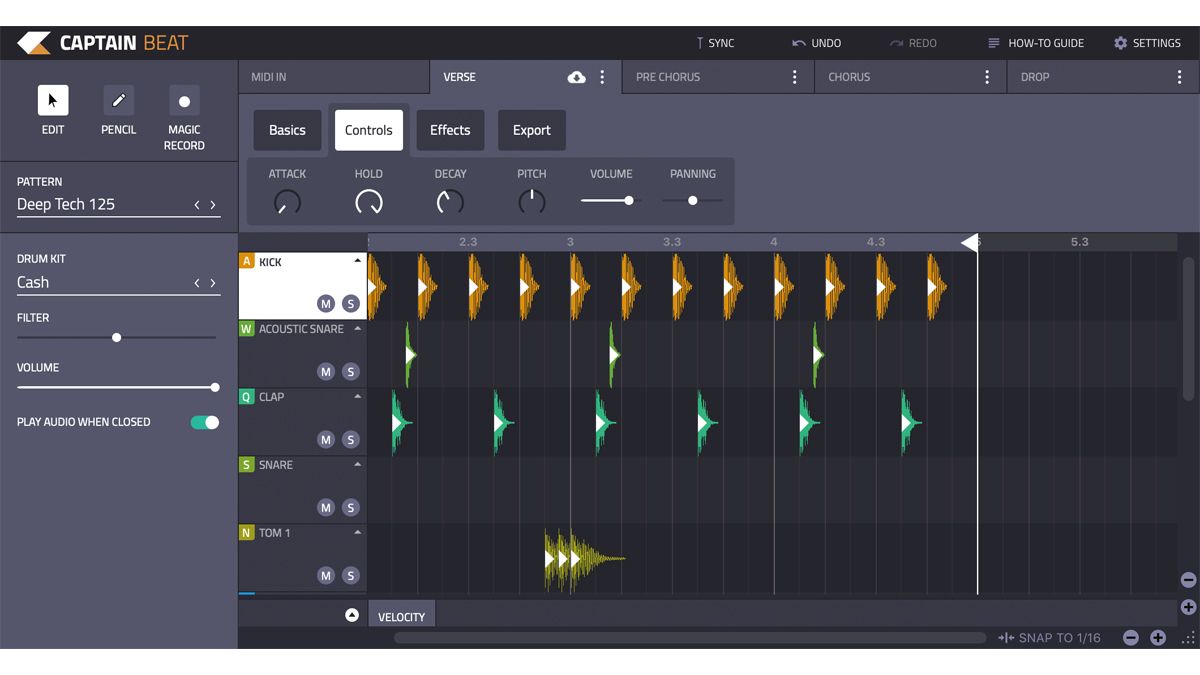1200x675 pixels.
Task: Select next drum kit
Action: tap(213, 283)
